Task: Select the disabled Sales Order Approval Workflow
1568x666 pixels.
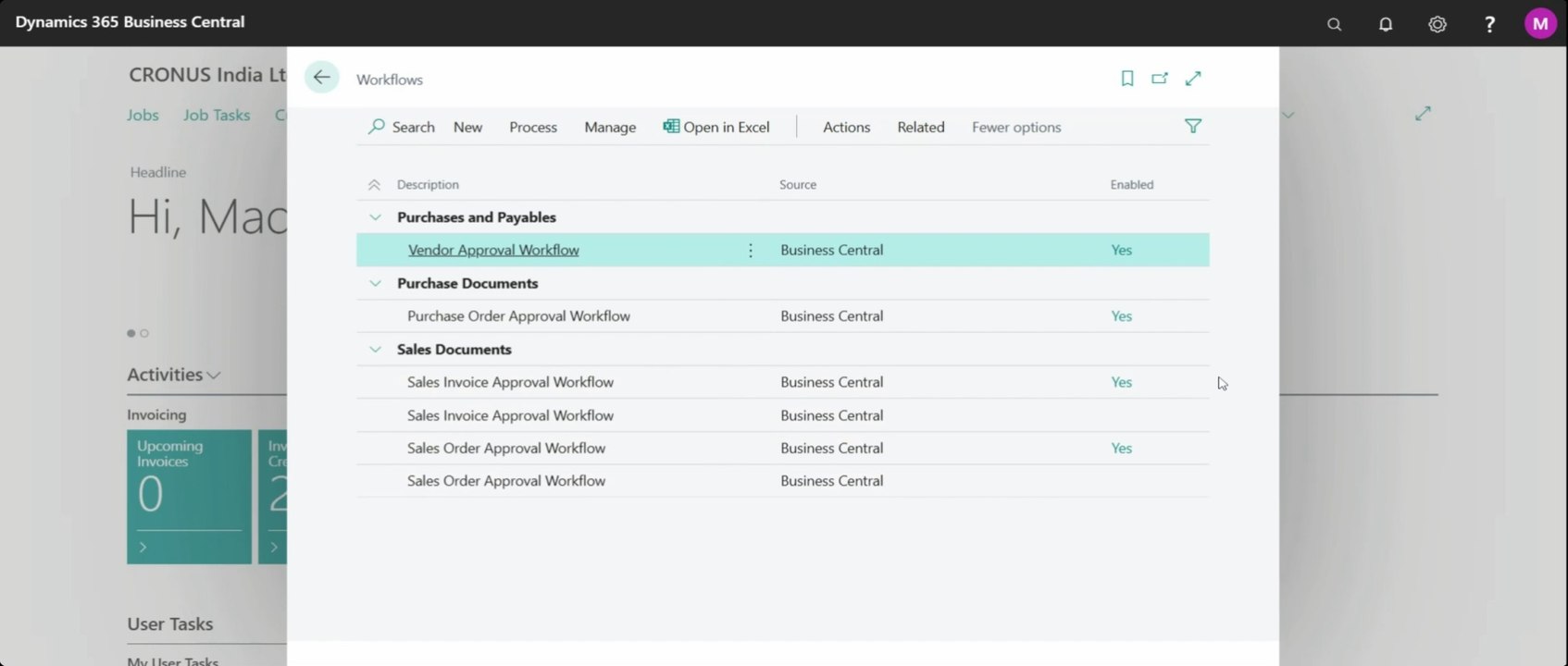Action: pos(782,481)
